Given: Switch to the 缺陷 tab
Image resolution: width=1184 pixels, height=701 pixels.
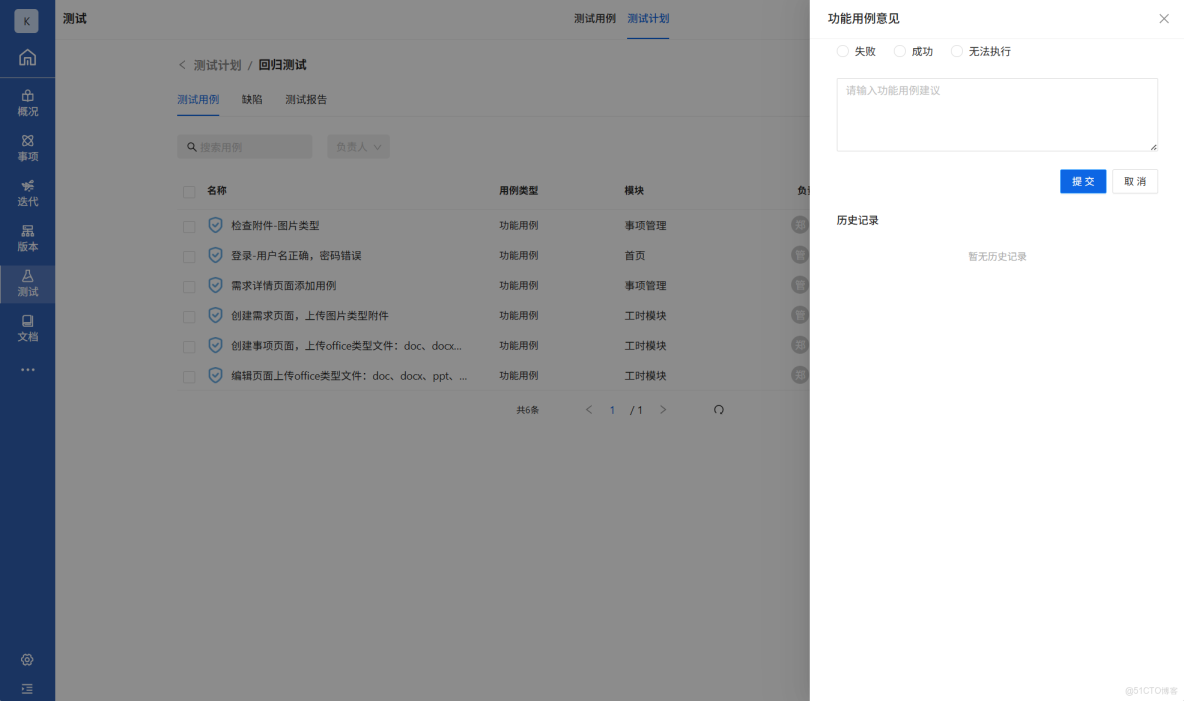Looking at the screenshot, I should pyautogui.click(x=251, y=99).
